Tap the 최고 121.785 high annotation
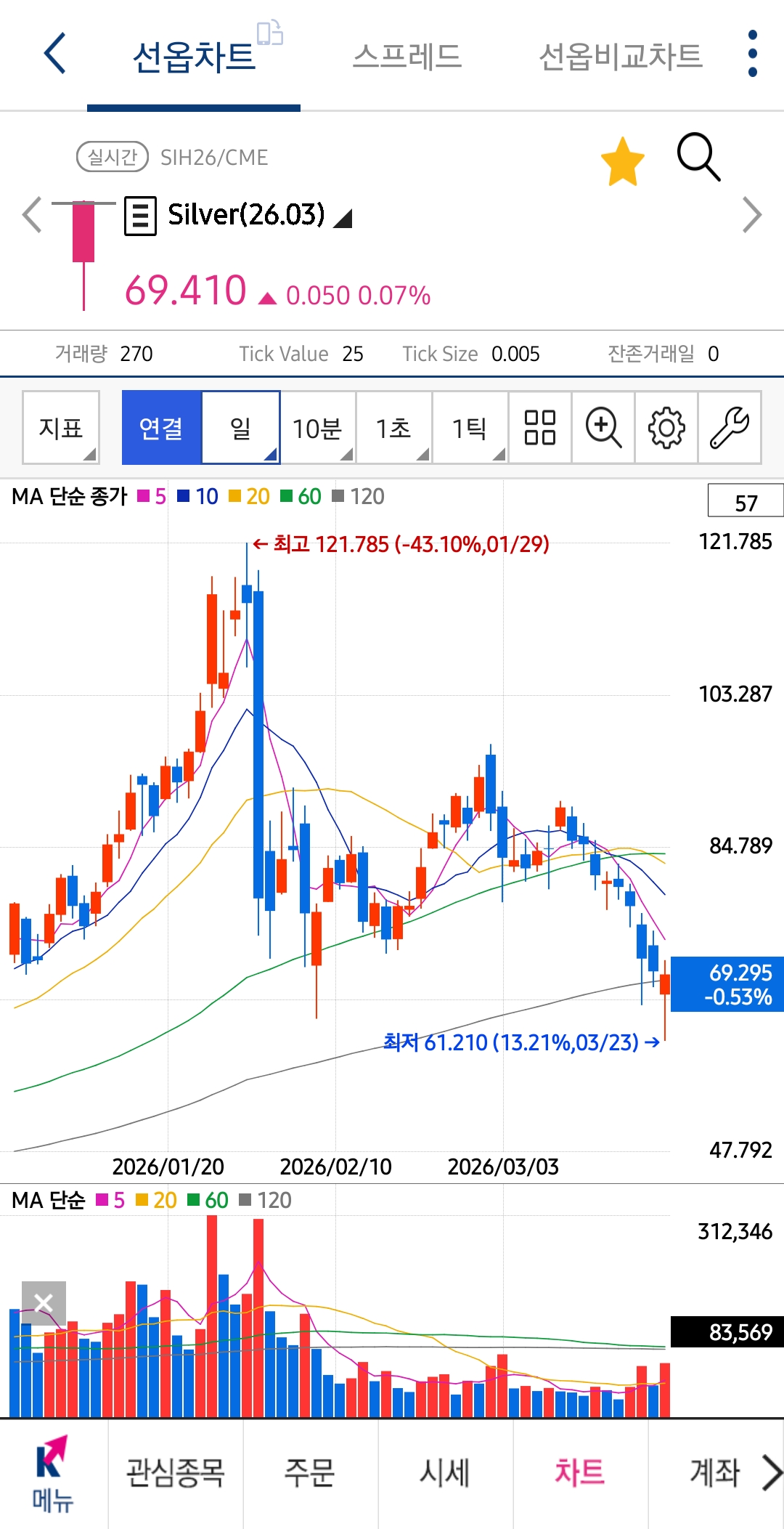The height and width of the screenshot is (1529, 784). [x=401, y=544]
